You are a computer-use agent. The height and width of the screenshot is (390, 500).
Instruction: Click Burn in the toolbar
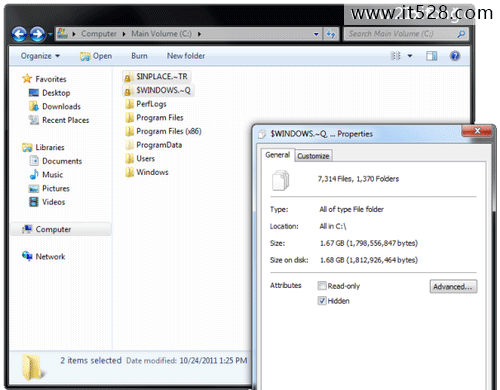point(139,56)
